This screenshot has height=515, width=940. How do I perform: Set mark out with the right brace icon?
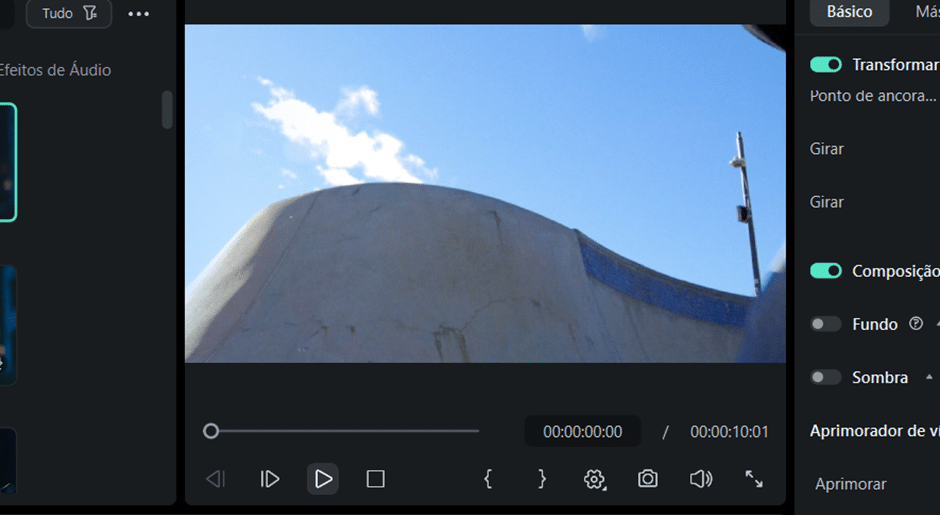click(542, 479)
